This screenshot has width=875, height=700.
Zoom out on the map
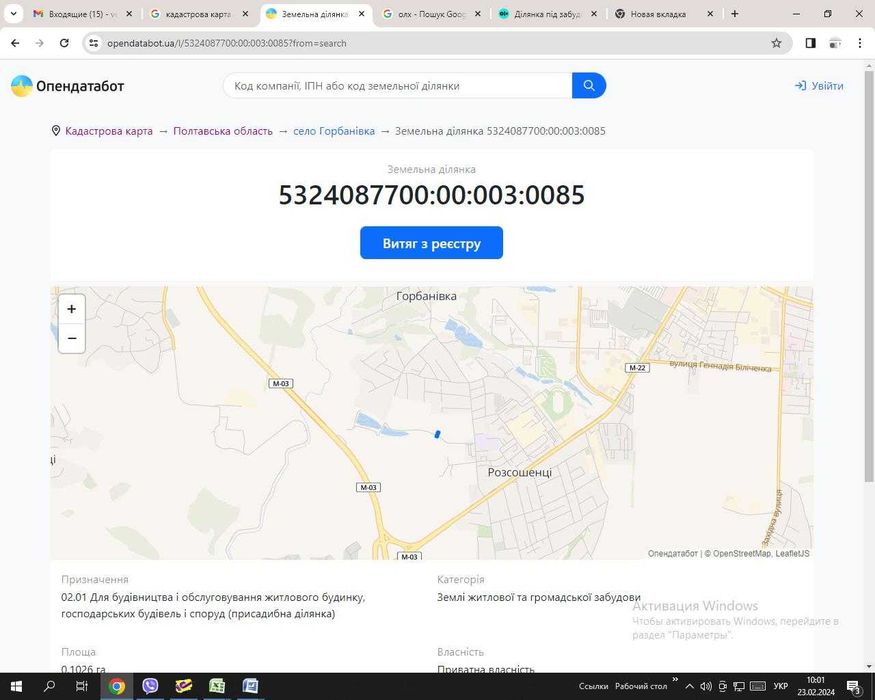[71, 338]
